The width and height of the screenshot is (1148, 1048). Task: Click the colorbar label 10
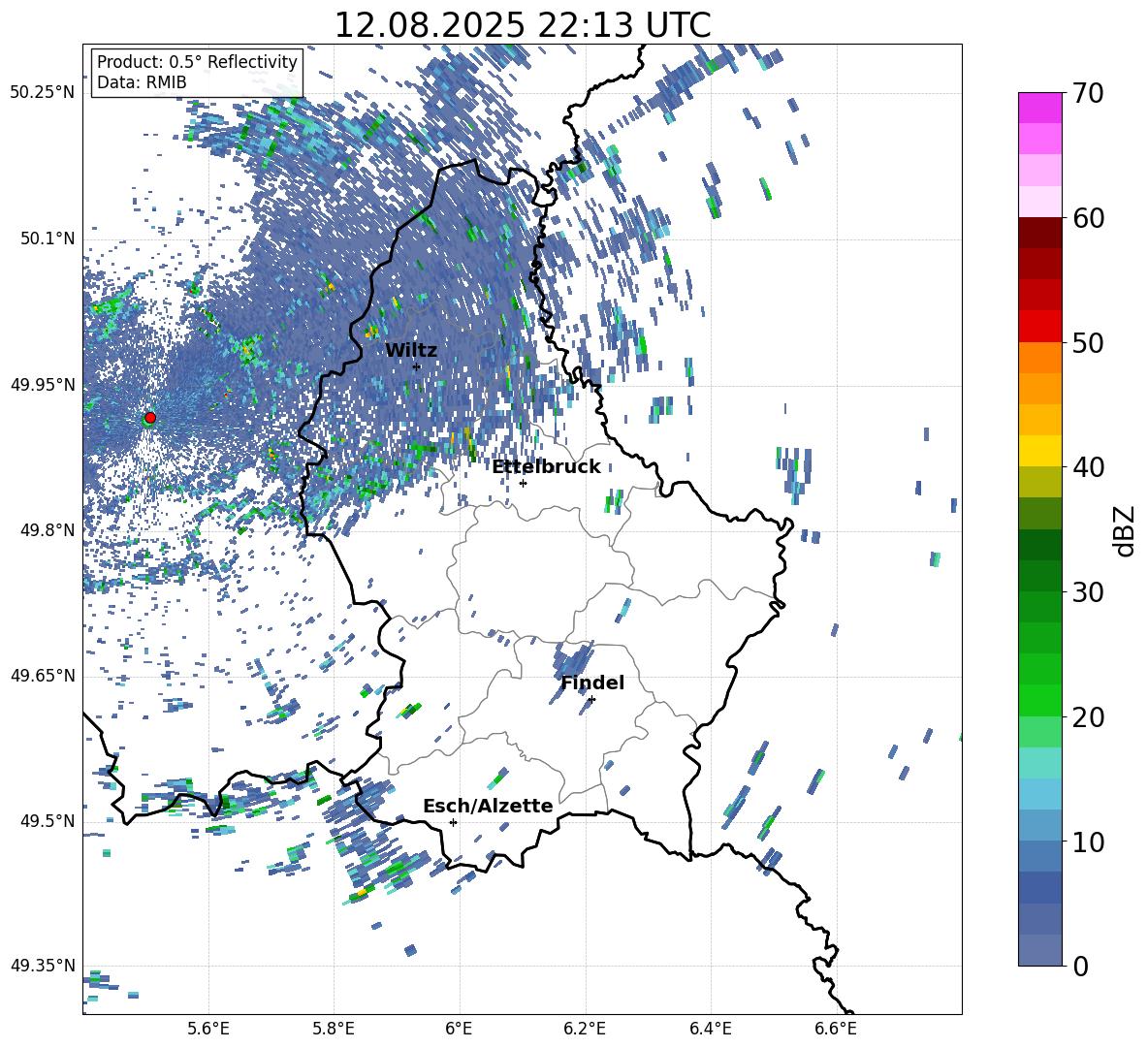point(1088,842)
